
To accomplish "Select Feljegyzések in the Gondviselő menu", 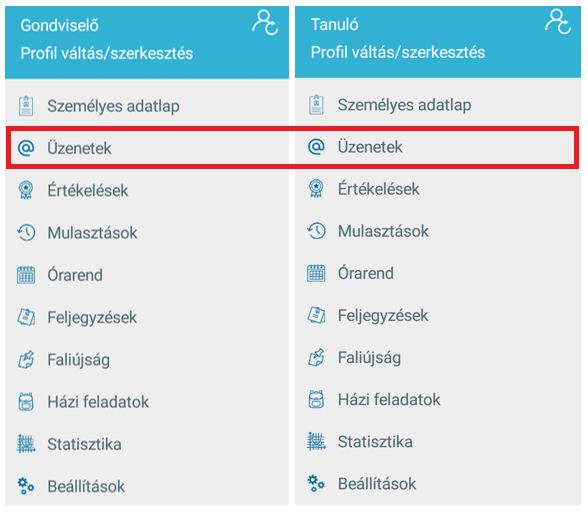I will (x=147, y=317).
